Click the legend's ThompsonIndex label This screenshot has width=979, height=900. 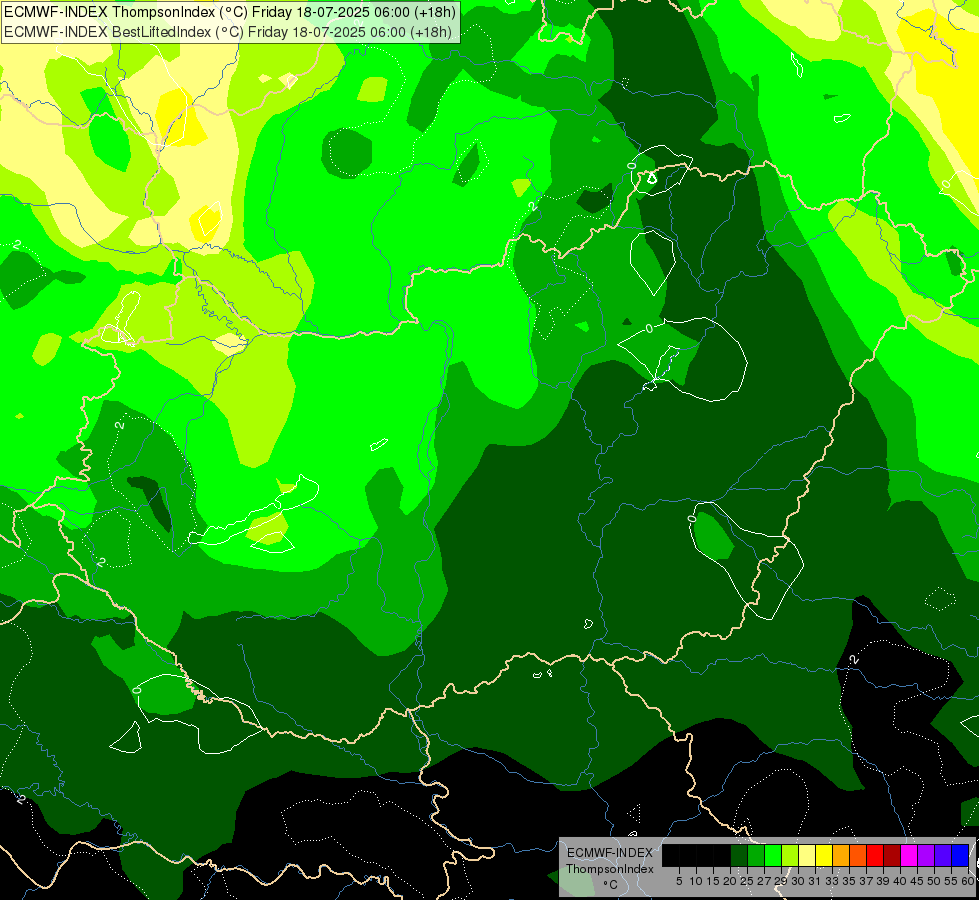coord(610,869)
